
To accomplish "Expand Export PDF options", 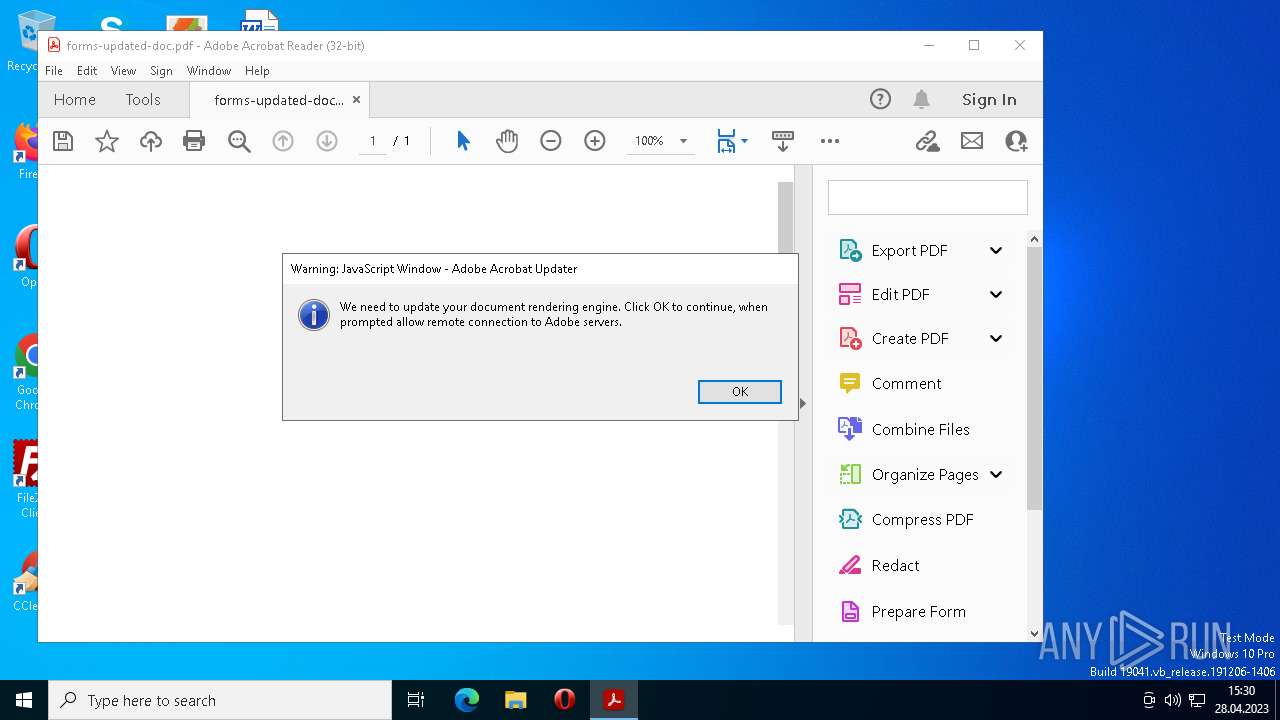I will [996, 250].
